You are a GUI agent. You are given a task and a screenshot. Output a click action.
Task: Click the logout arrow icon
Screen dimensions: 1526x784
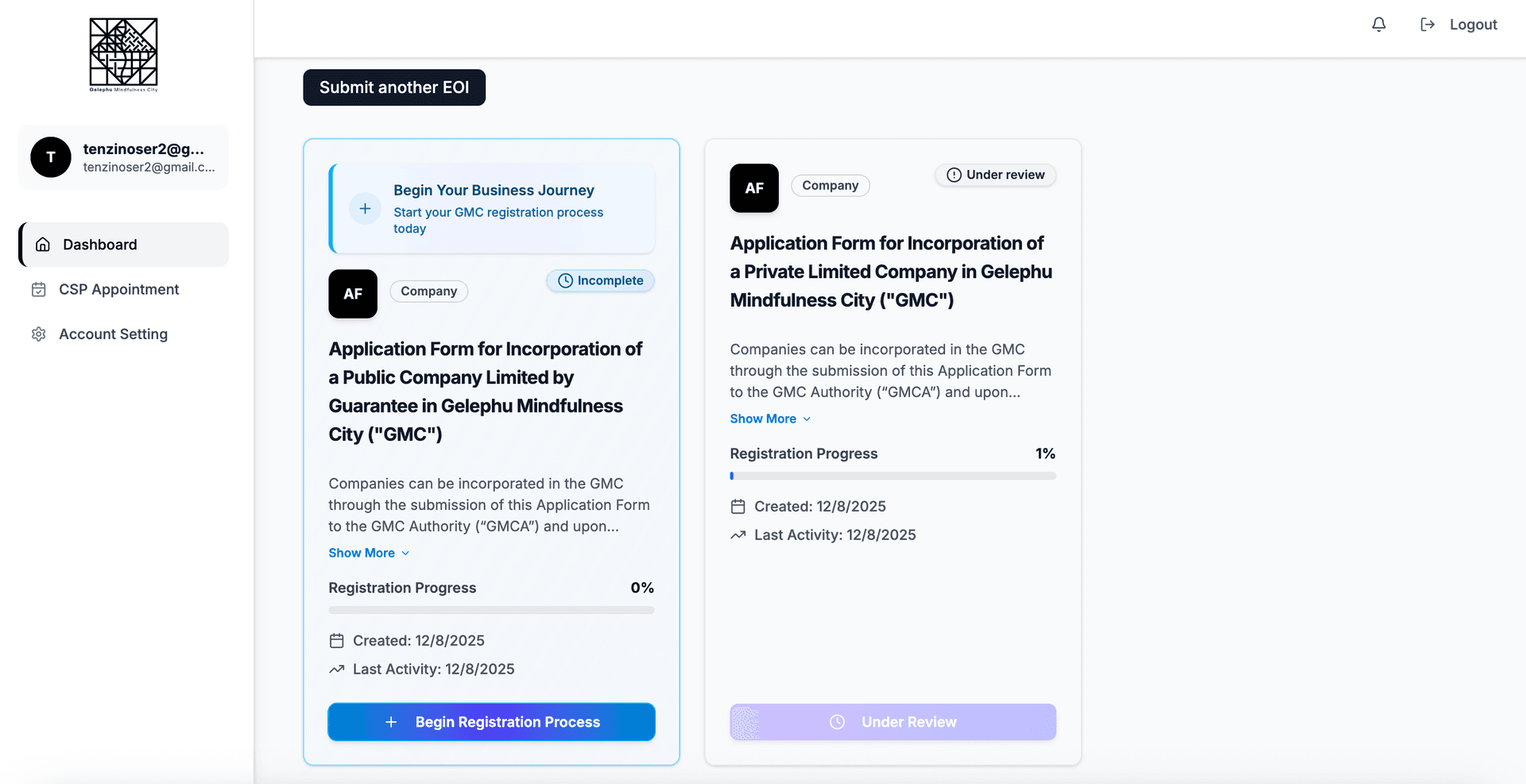(1427, 24)
